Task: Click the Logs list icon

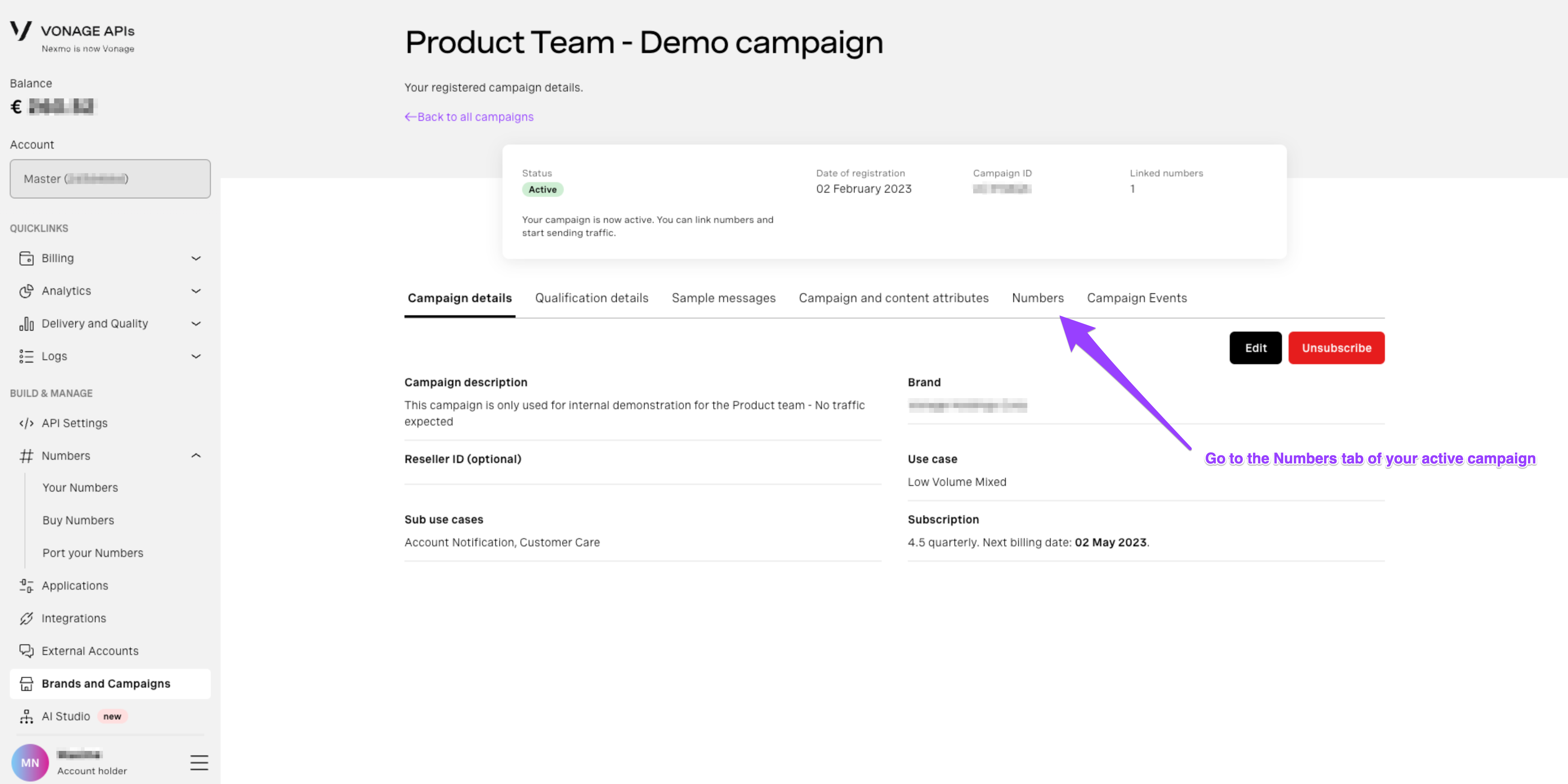Action: pyautogui.click(x=26, y=356)
